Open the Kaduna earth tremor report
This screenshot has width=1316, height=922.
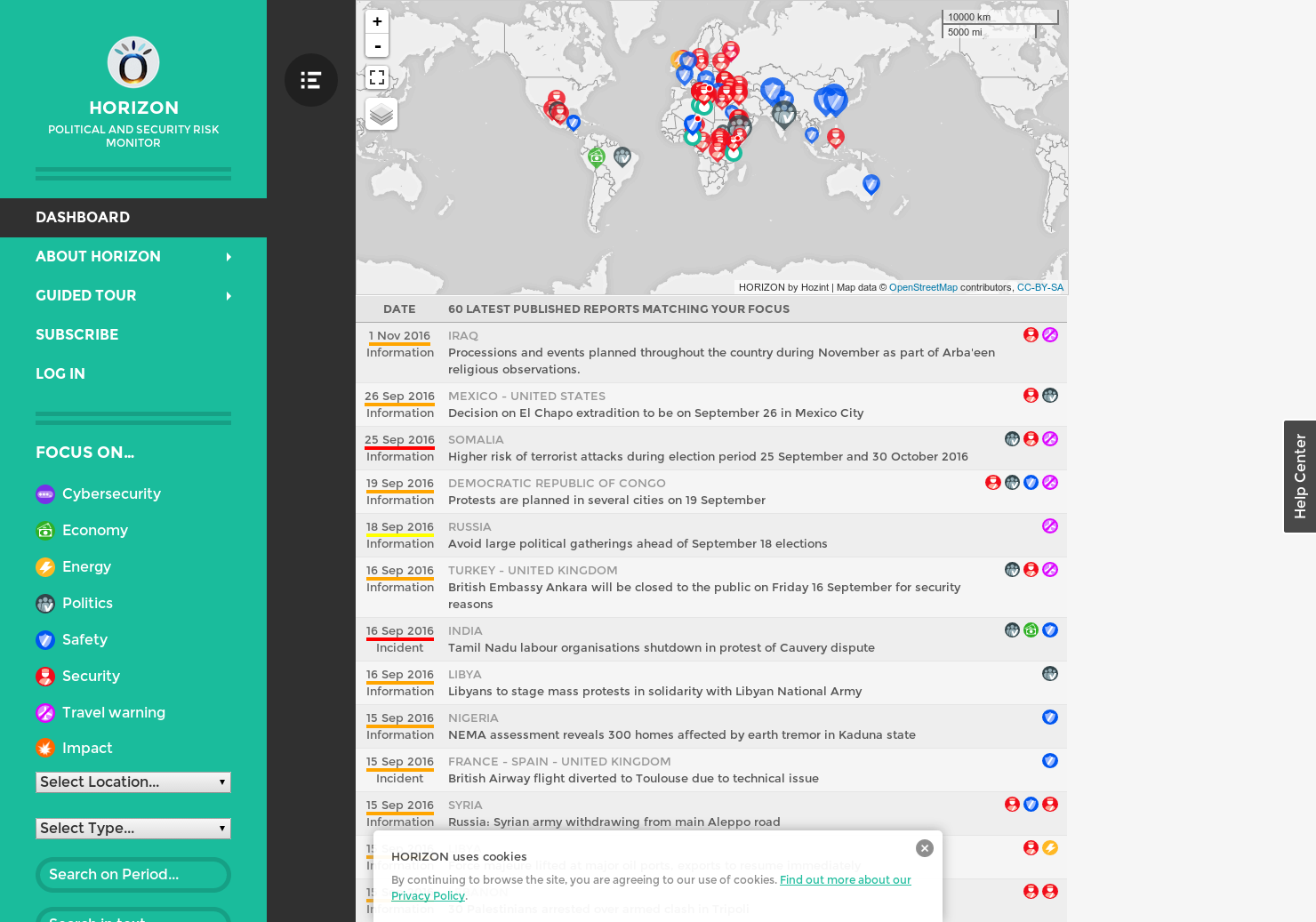[x=681, y=735]
